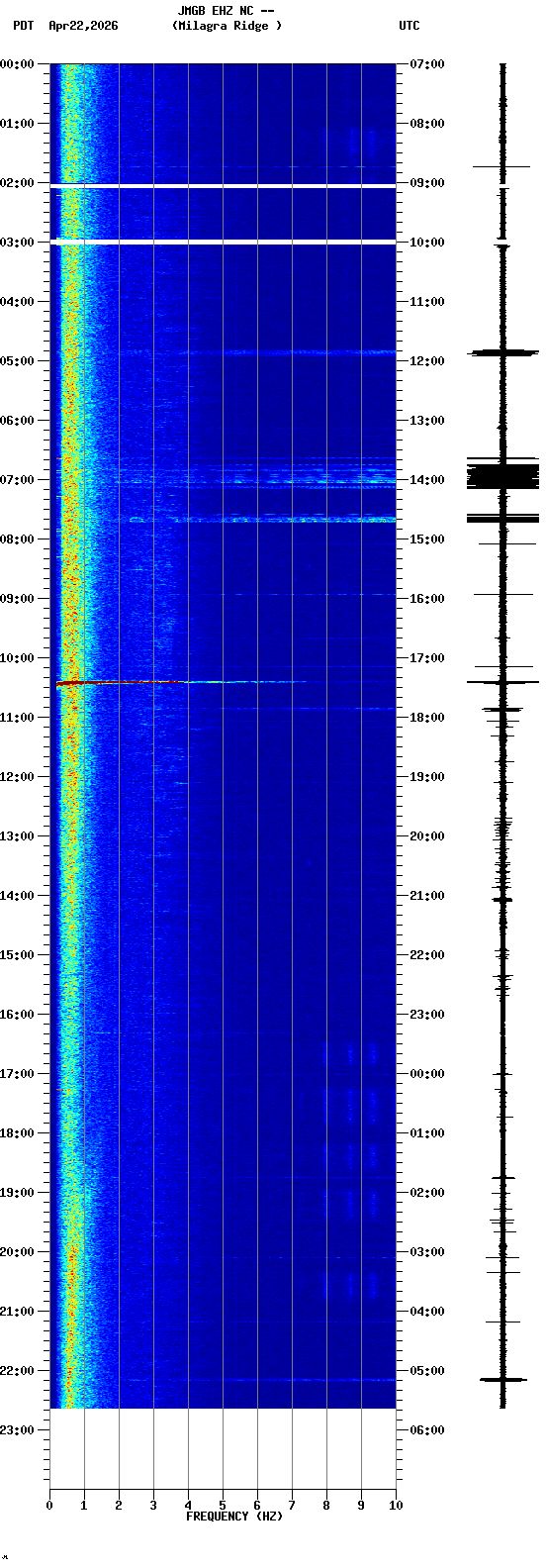
Task: Click the 5 tick on frequency axis
Action: 223,1506
